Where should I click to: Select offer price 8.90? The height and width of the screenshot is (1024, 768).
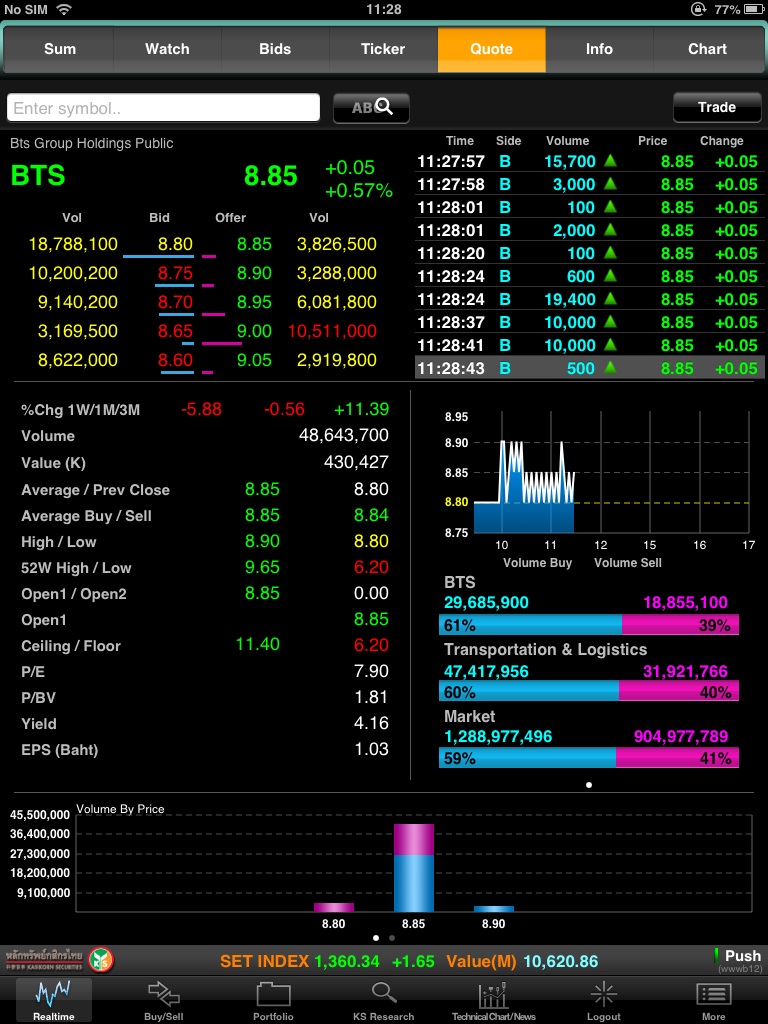254,273
